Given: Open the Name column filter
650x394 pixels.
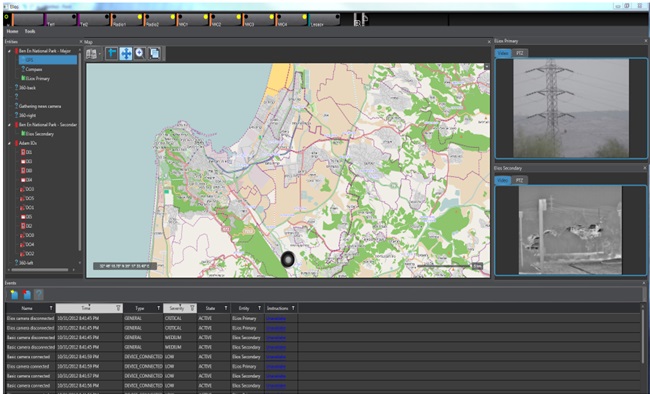Looking at the screenshot, I should pos(51,308).
